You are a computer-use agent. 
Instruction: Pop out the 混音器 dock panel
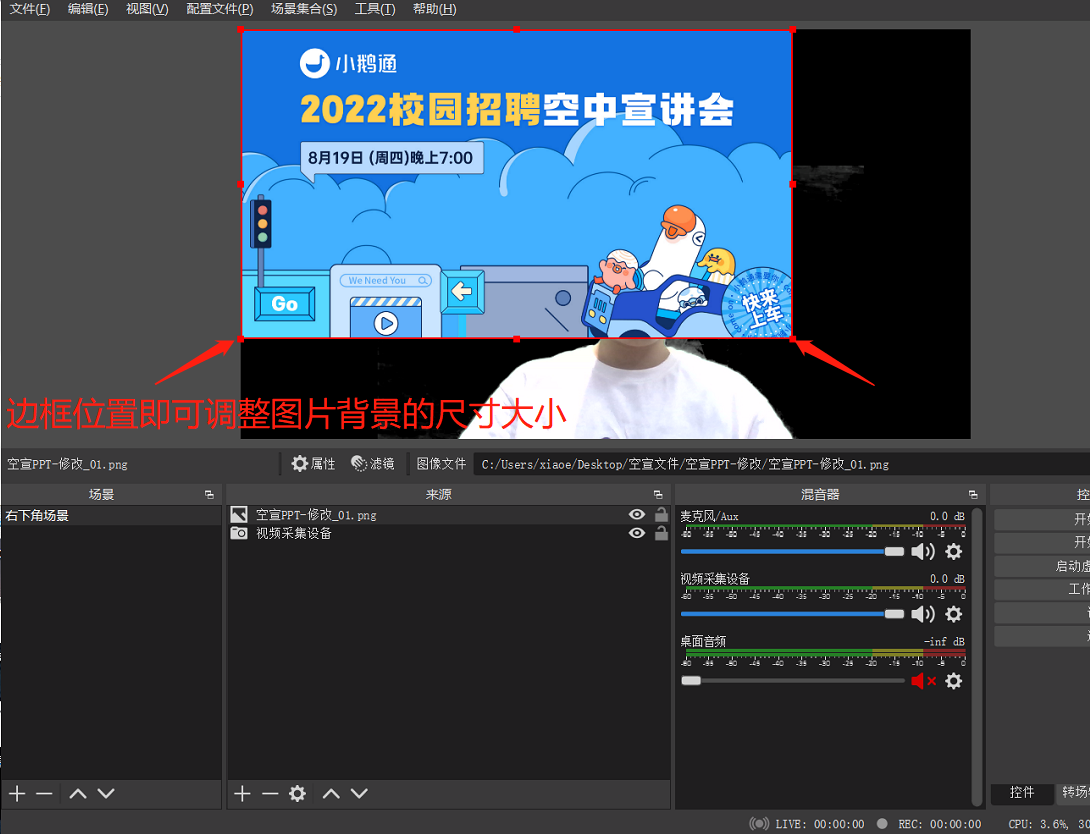pyautogui.click(x=973, y=495)
